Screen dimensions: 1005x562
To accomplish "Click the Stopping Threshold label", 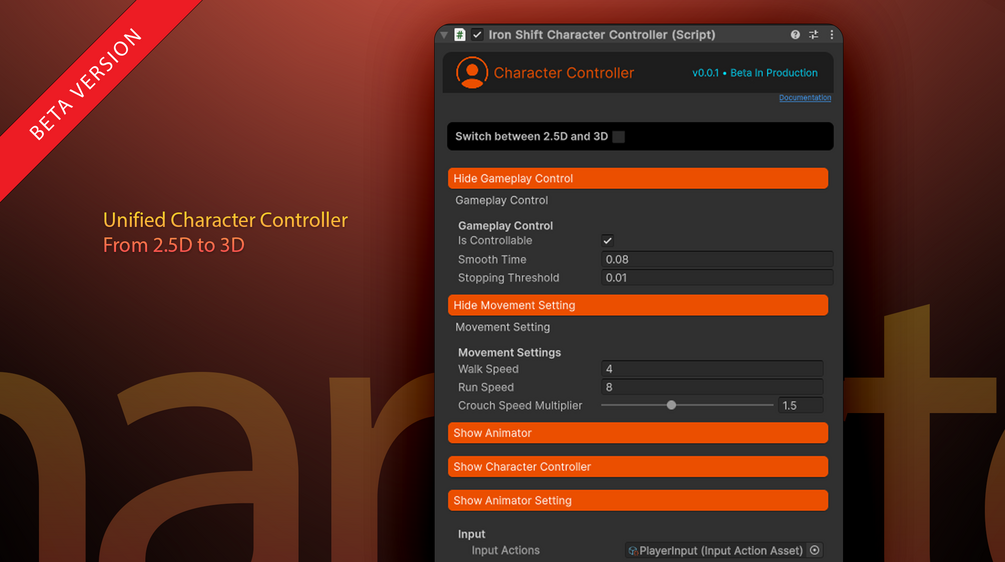I will (x=508, y=277).
